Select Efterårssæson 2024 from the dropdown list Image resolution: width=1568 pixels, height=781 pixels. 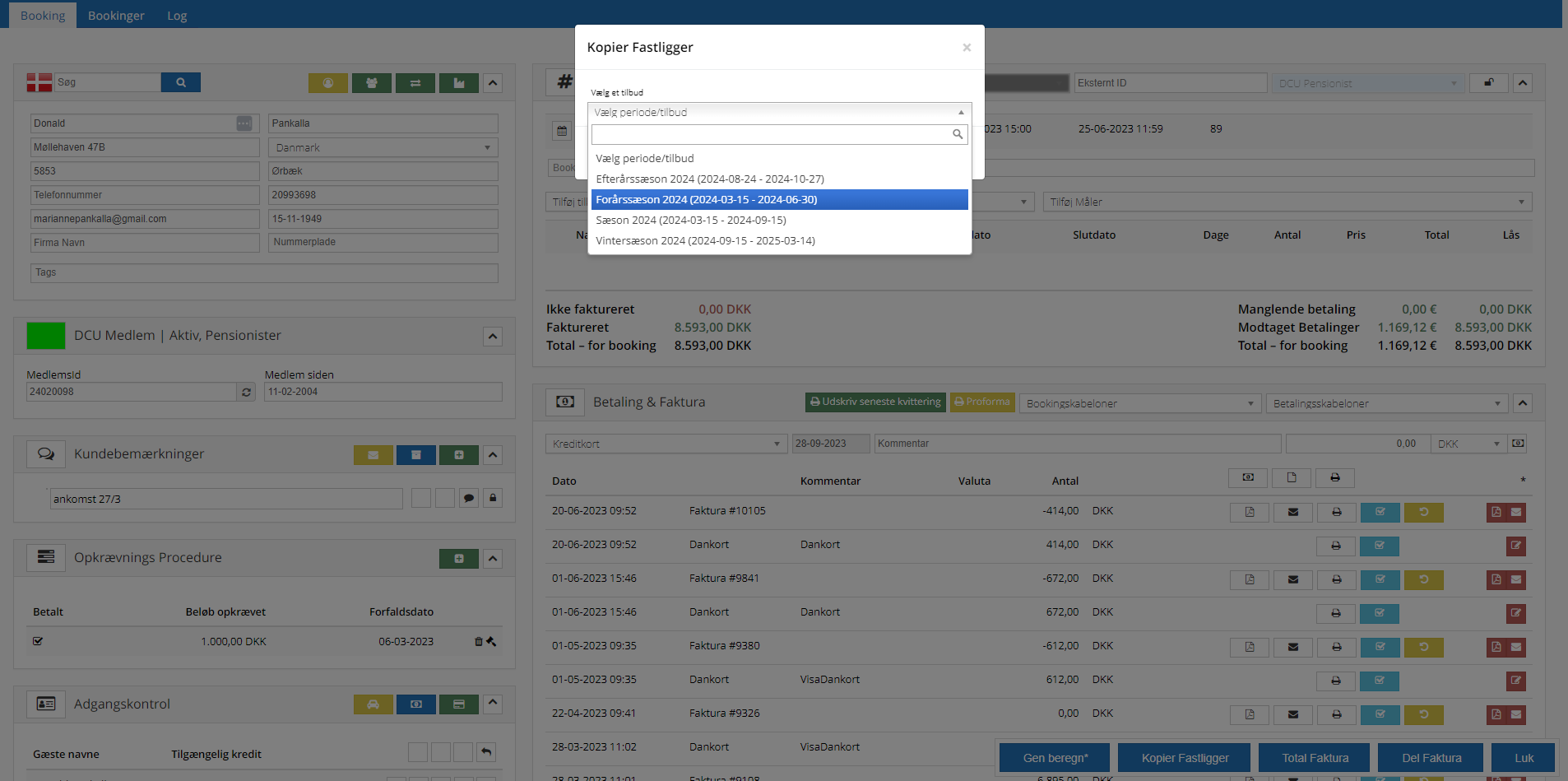pos(709,179)
